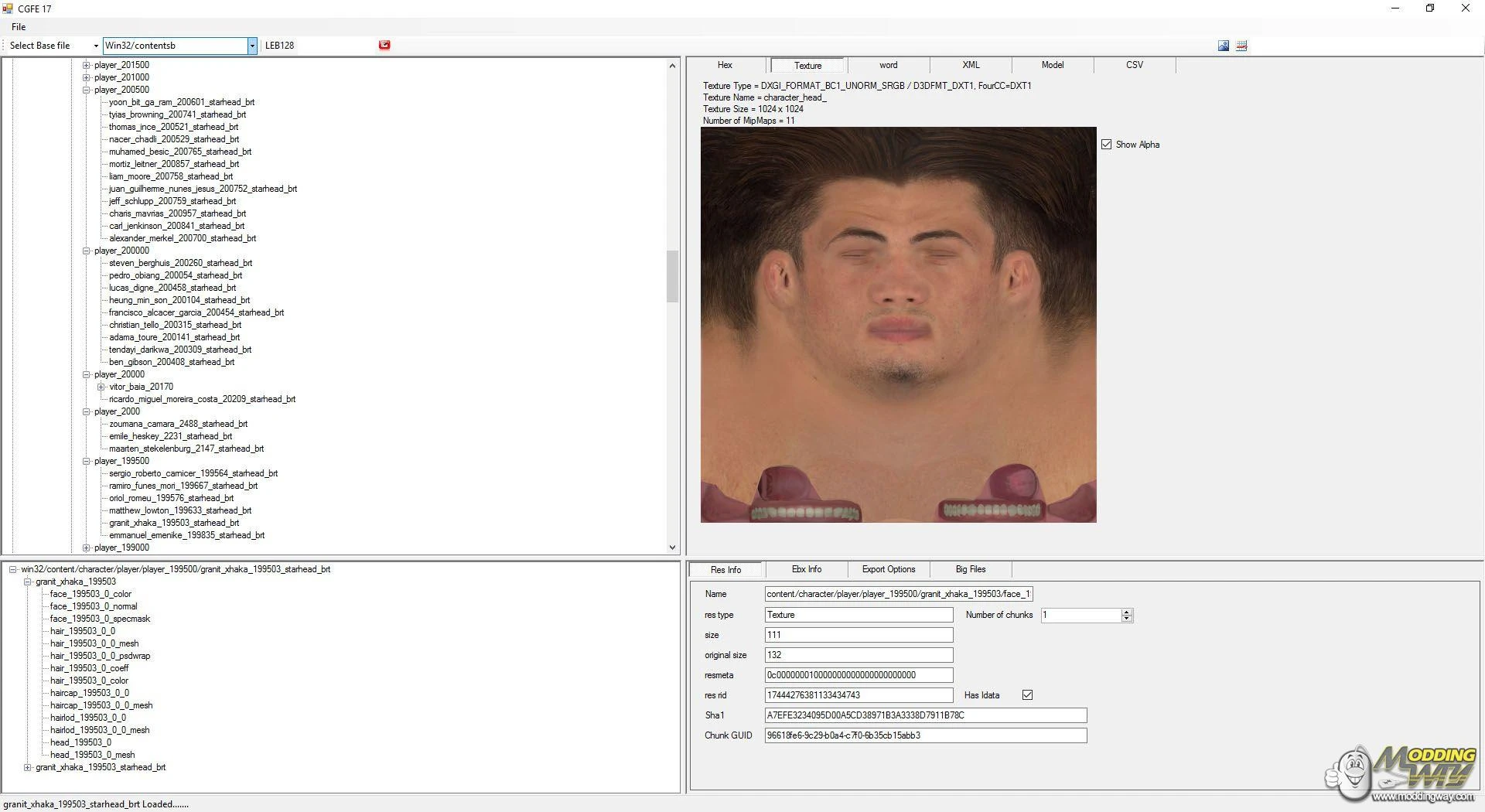Open the Export Options tab

pos(888,569)
